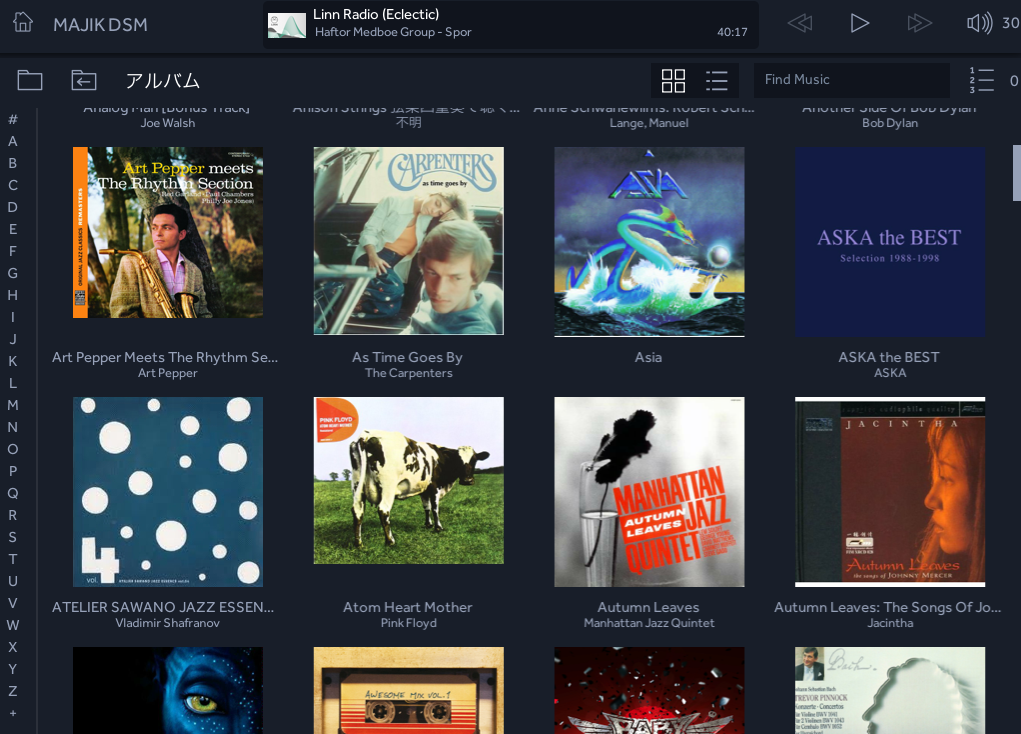Jump to albums starting with I

point(13,317)
